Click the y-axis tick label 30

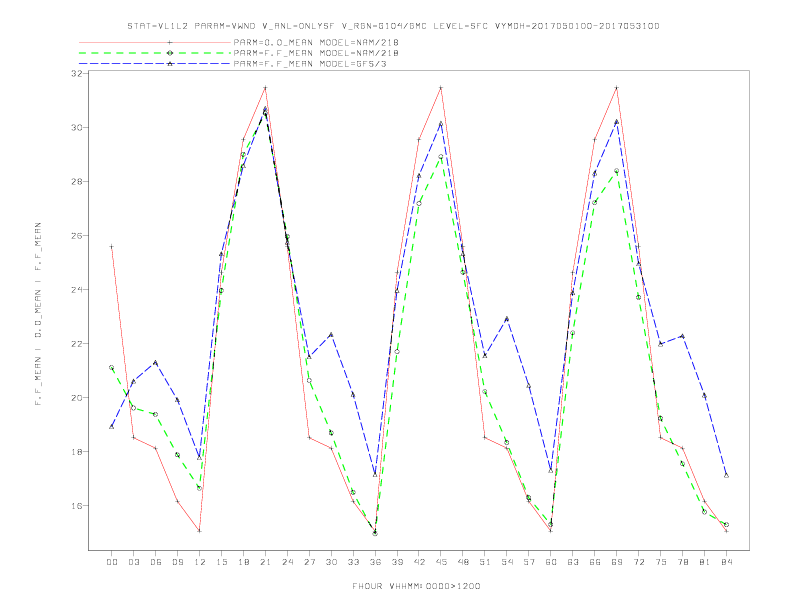coord(77,127)
